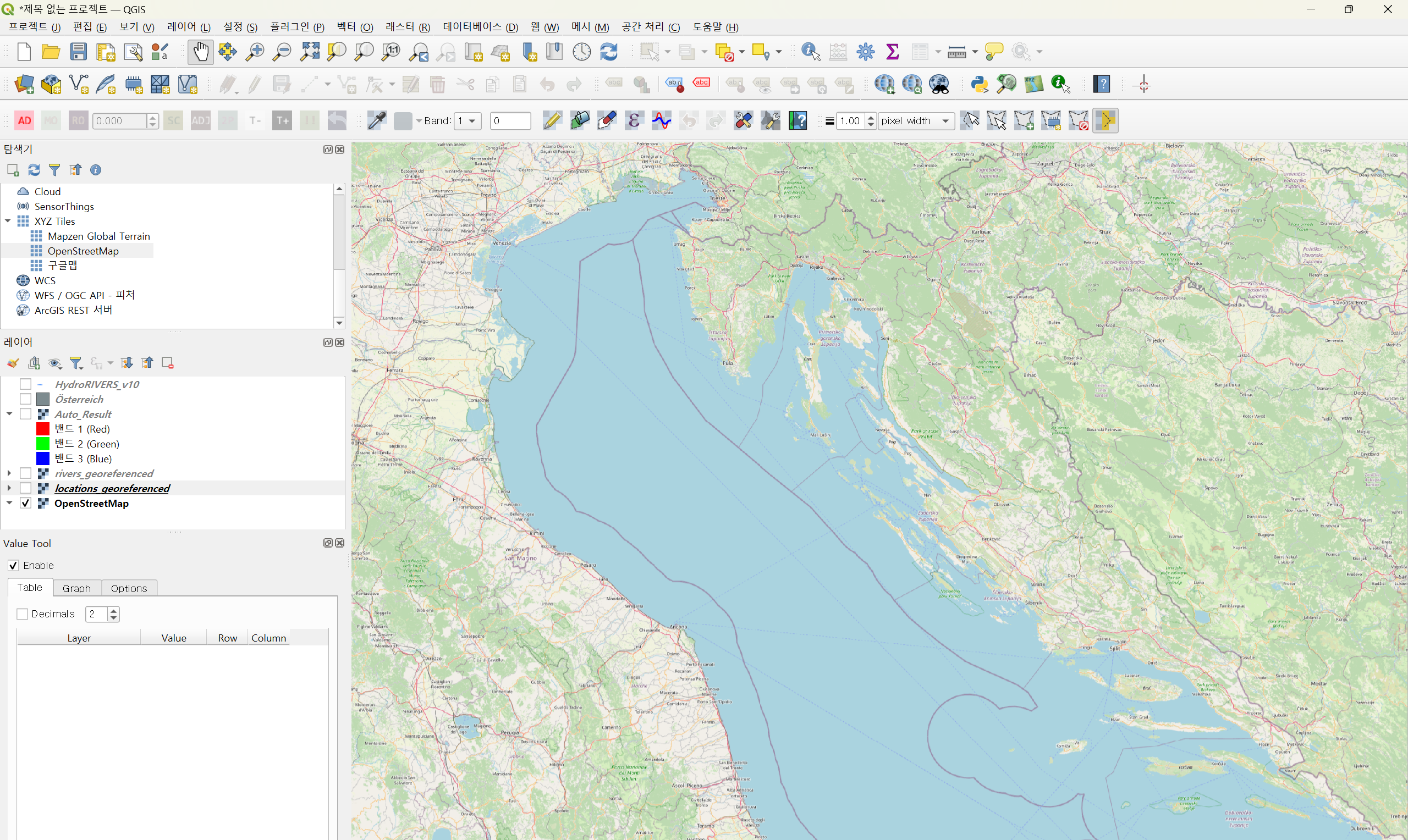Expand the rivers_georeferenced layer
This screenshot has width=1408, height=840.
coord(9,473)
